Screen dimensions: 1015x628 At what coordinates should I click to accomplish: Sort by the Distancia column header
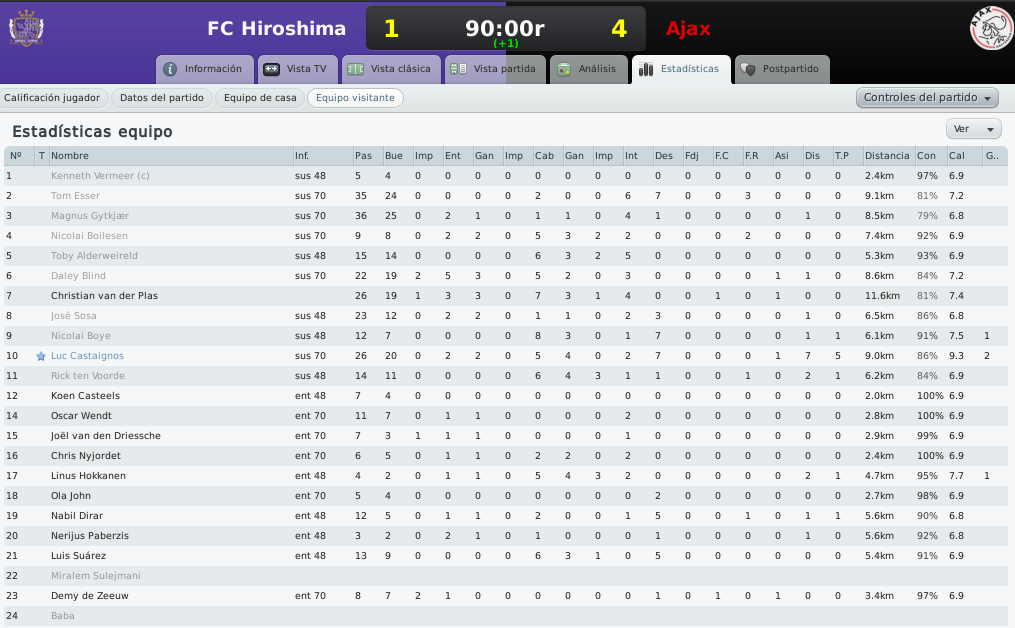[887, 156]
